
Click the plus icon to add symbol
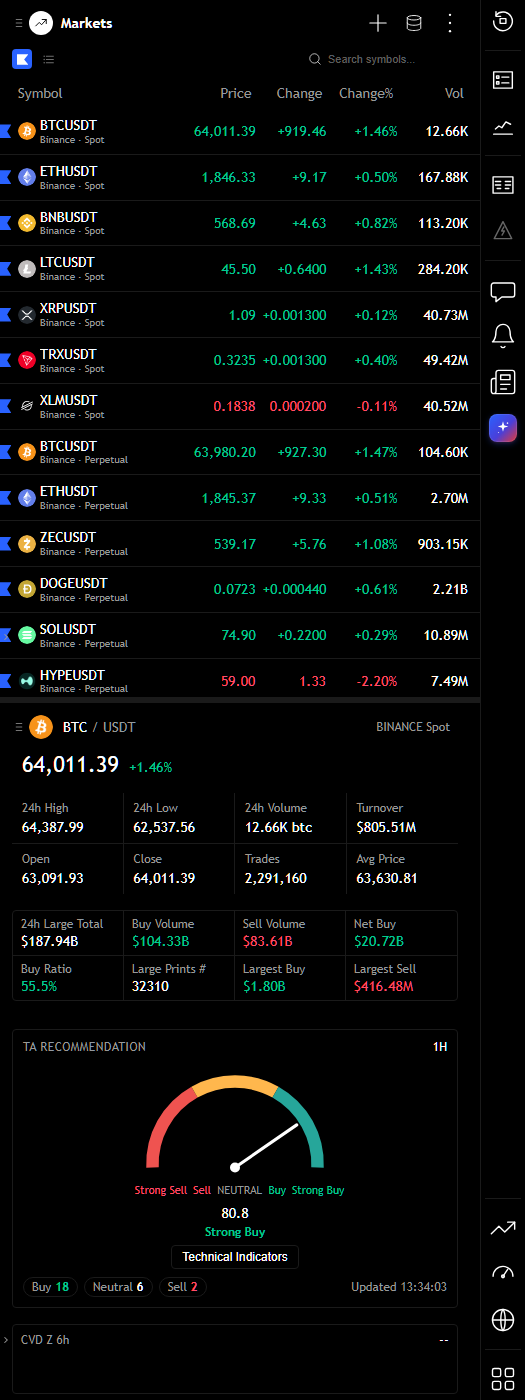click(x=377, y=23)
